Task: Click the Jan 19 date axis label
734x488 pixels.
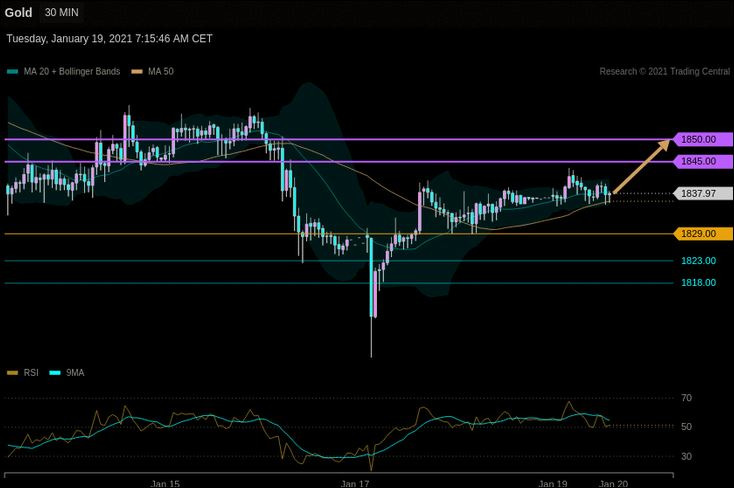Action: (553, 483)
